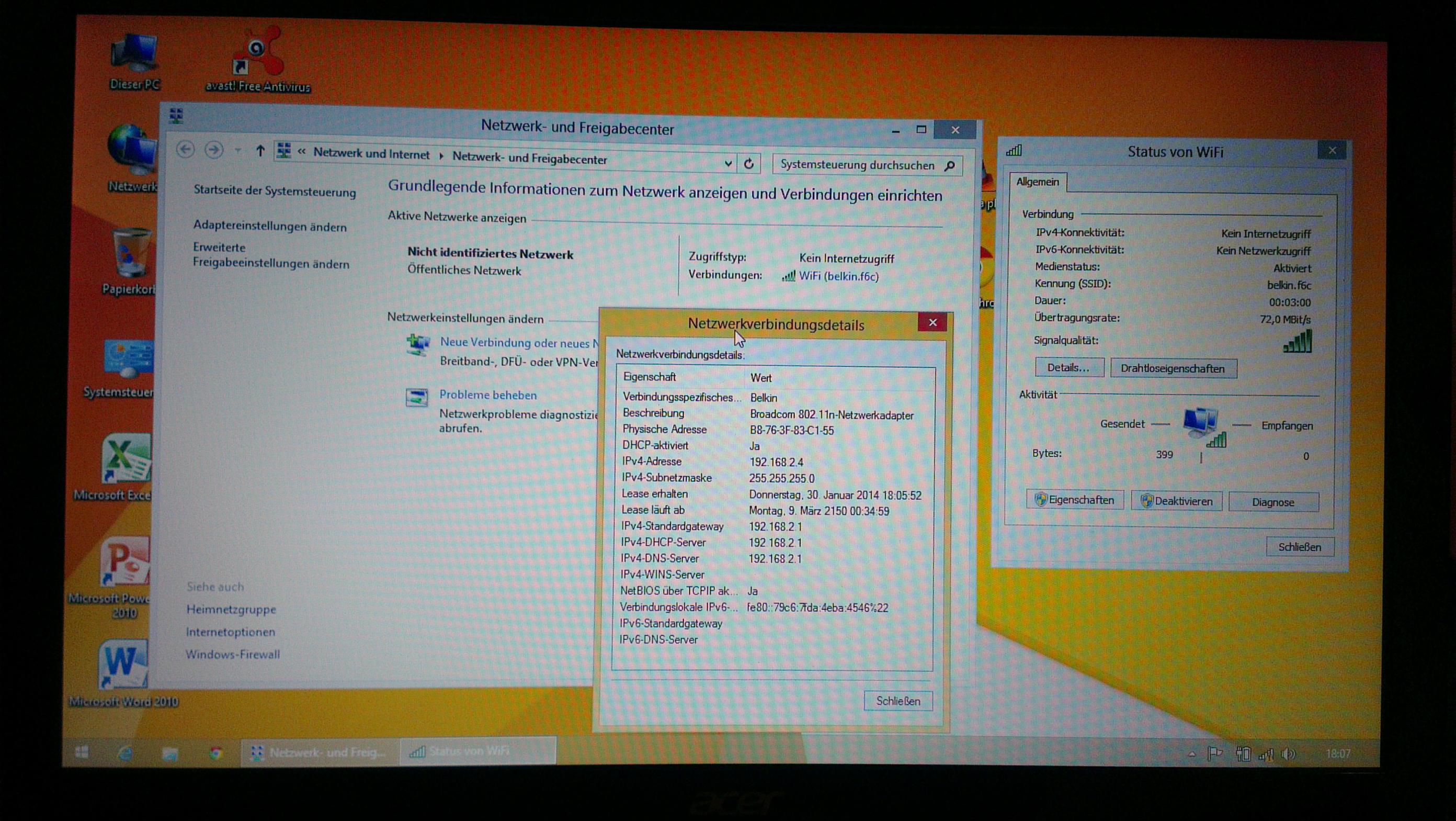Open Chrome from the taskbar
This screenshot has width=1456, height=821.
point(215,752)
